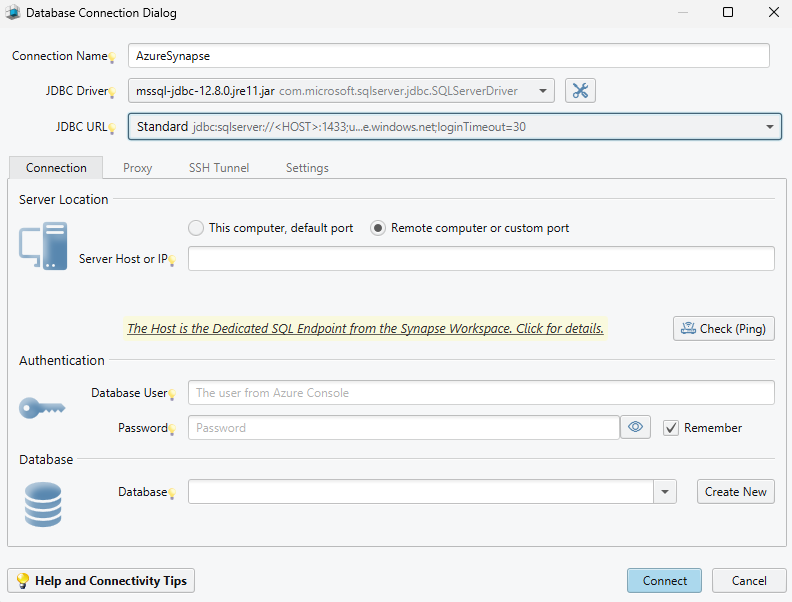792x602 pixels.
Task: Click the lightbulb tip beside Connection Name
Action: coord(113,58)
